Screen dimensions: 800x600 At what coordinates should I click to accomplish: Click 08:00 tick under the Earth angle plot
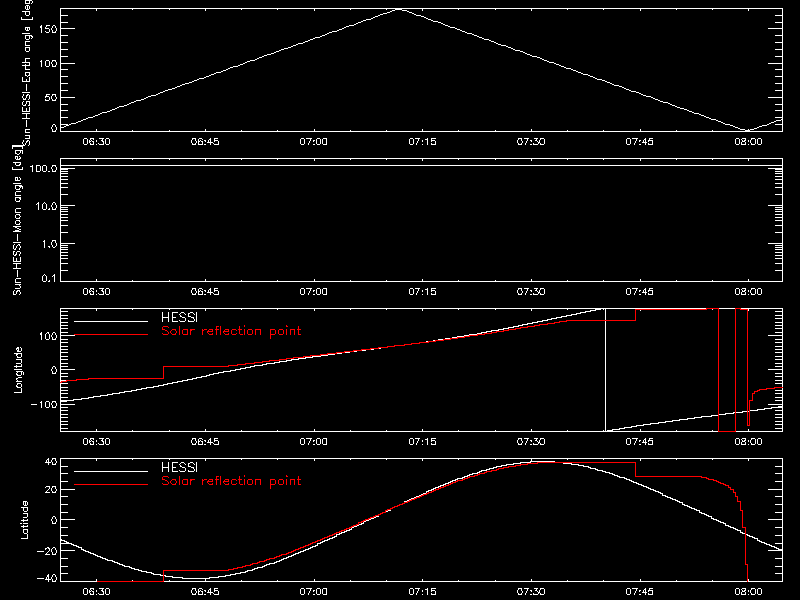click(x=748, y=141)
